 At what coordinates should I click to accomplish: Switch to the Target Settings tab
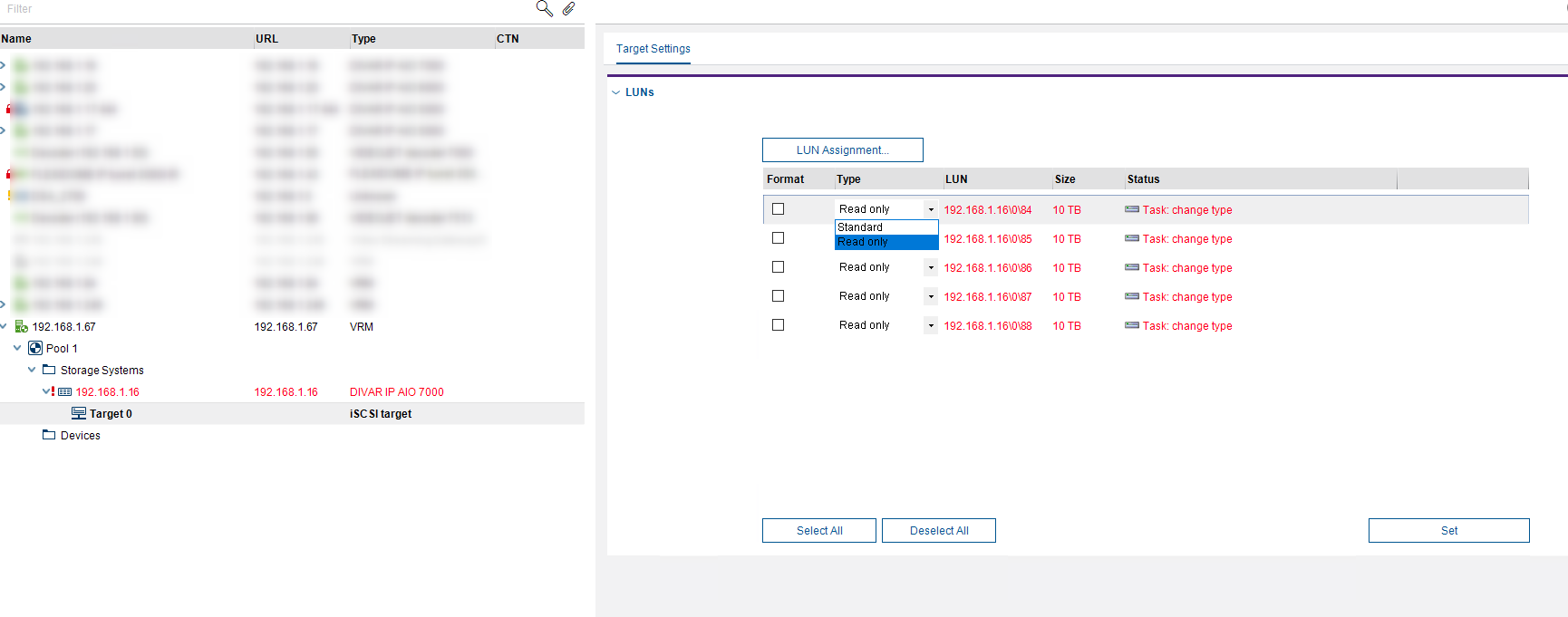653,49
